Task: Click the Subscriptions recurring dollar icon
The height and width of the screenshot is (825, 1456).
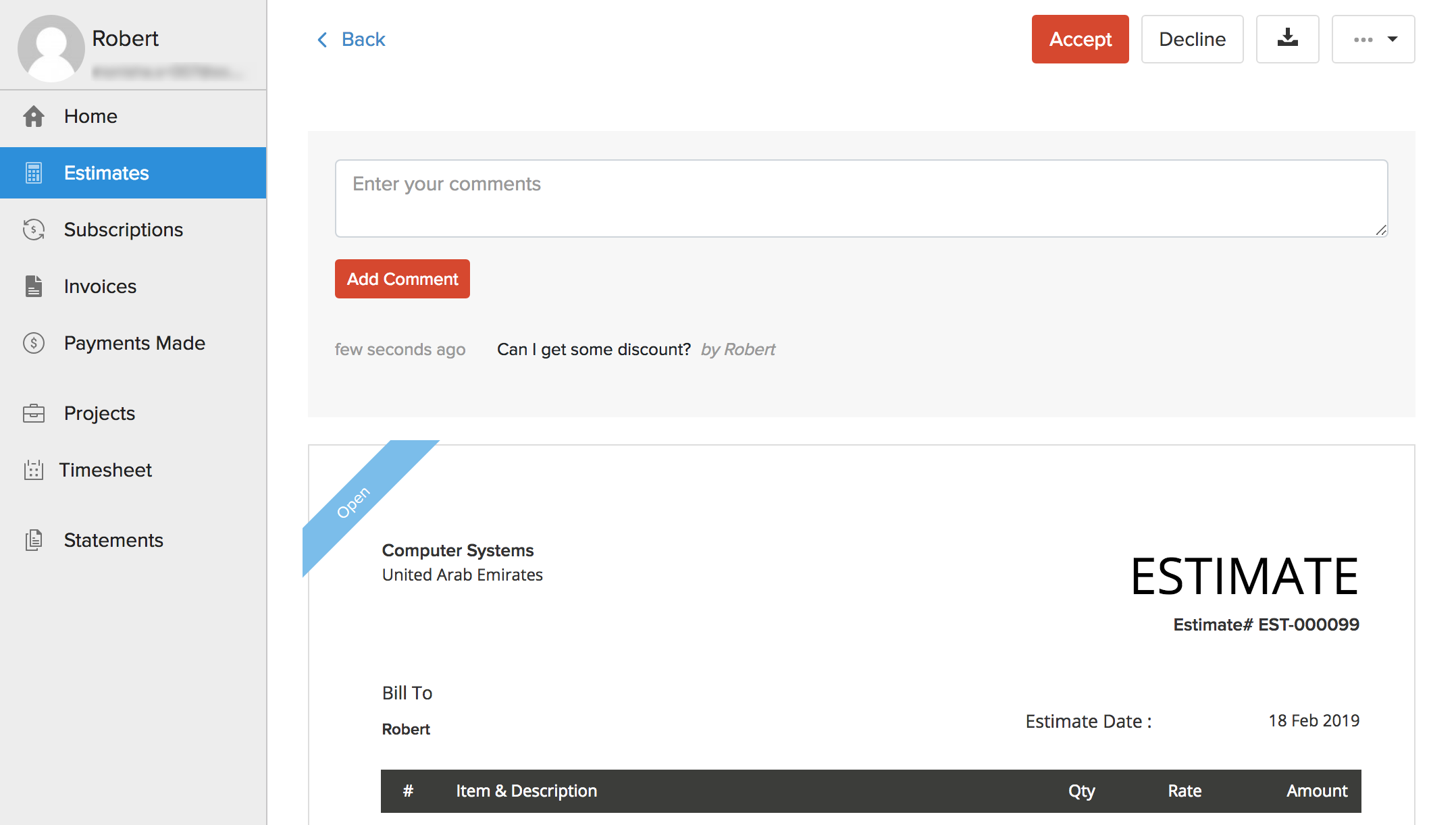Action: [x=34, y=230]
